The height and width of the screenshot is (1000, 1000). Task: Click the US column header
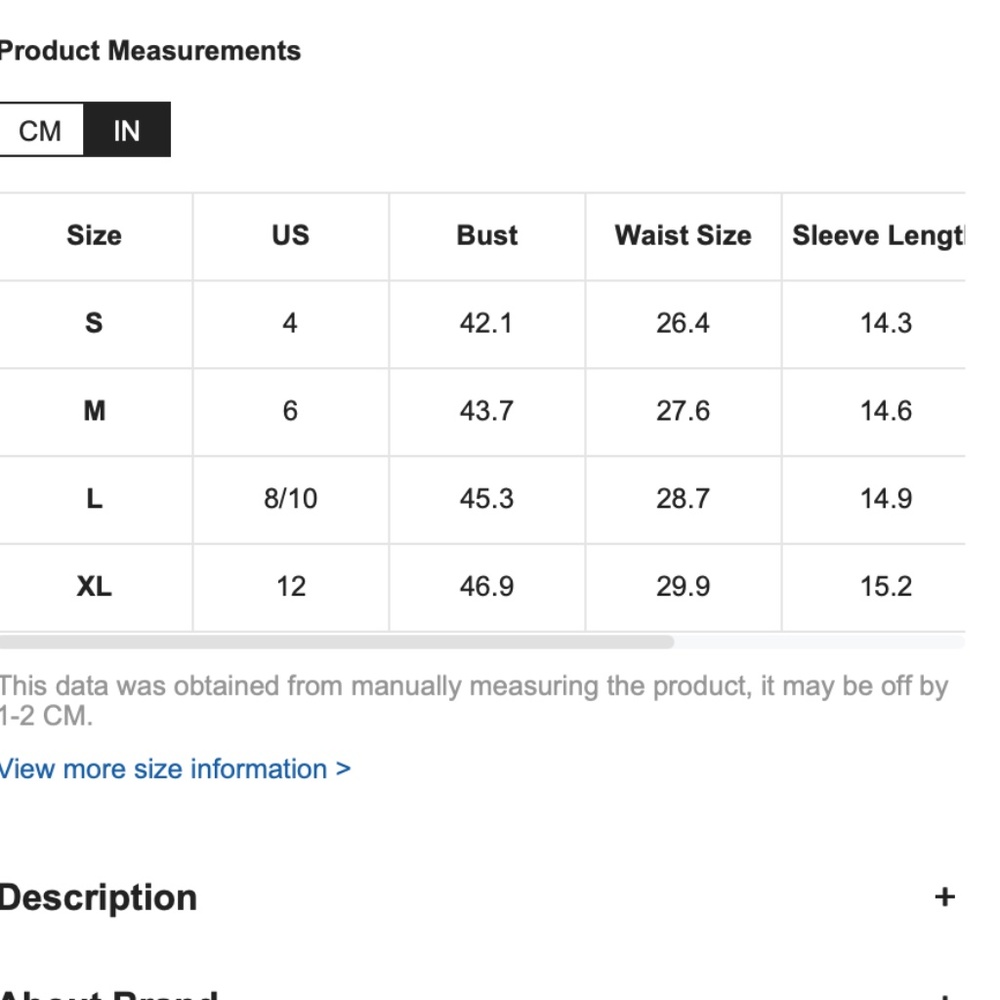(290, 236)
